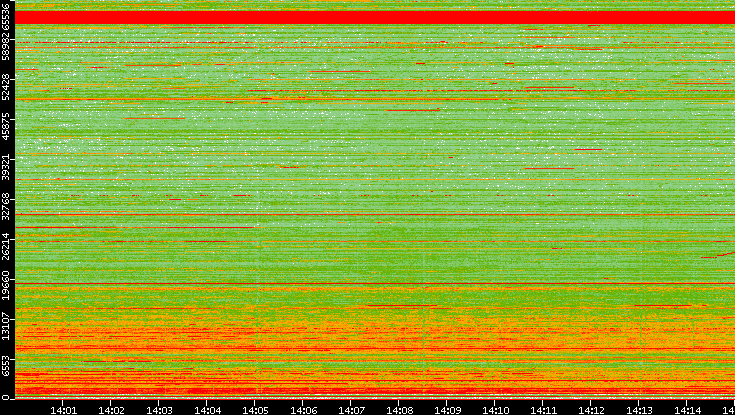Click the 14:13 time axis label
735x415 pixels.
639,410
